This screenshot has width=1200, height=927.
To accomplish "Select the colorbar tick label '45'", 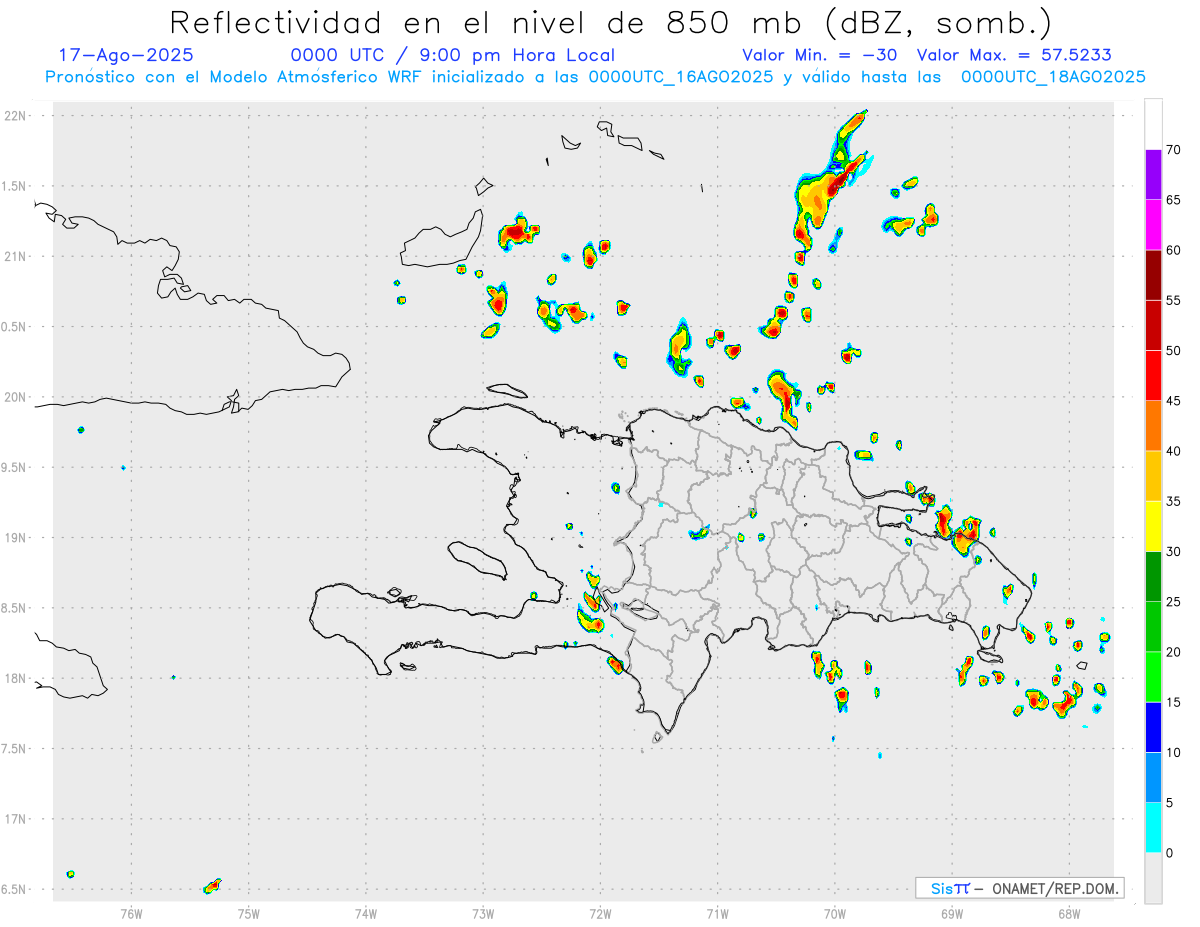I will pyautogui.click(x=1174, y=401).
